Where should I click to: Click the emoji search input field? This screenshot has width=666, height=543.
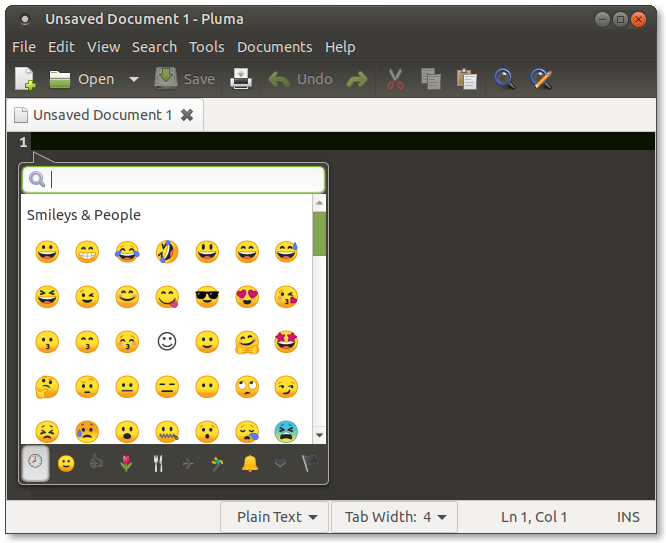tap(185, 179)
